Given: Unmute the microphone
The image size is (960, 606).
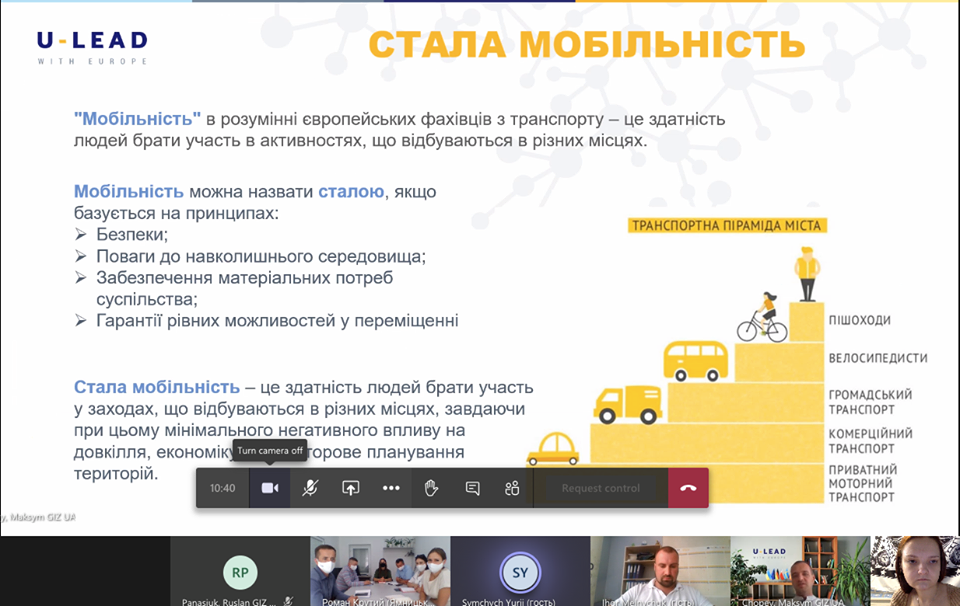Looking at the screenshot, I should point(310,488).
